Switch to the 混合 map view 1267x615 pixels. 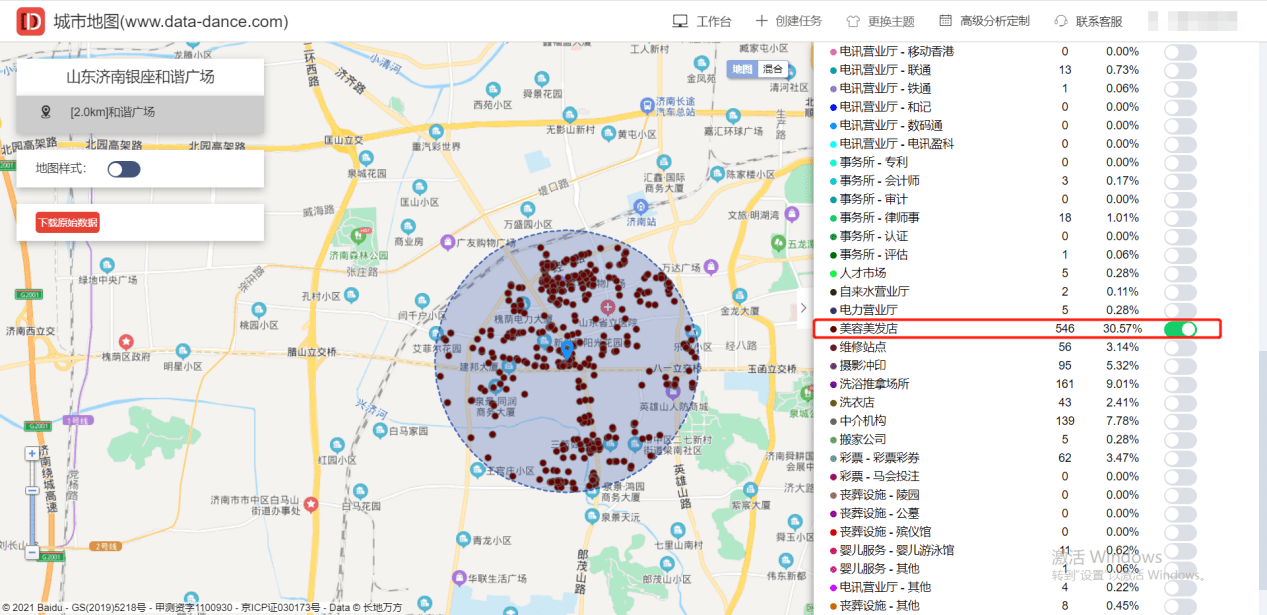pyautogui.click(x=773, y=69)
